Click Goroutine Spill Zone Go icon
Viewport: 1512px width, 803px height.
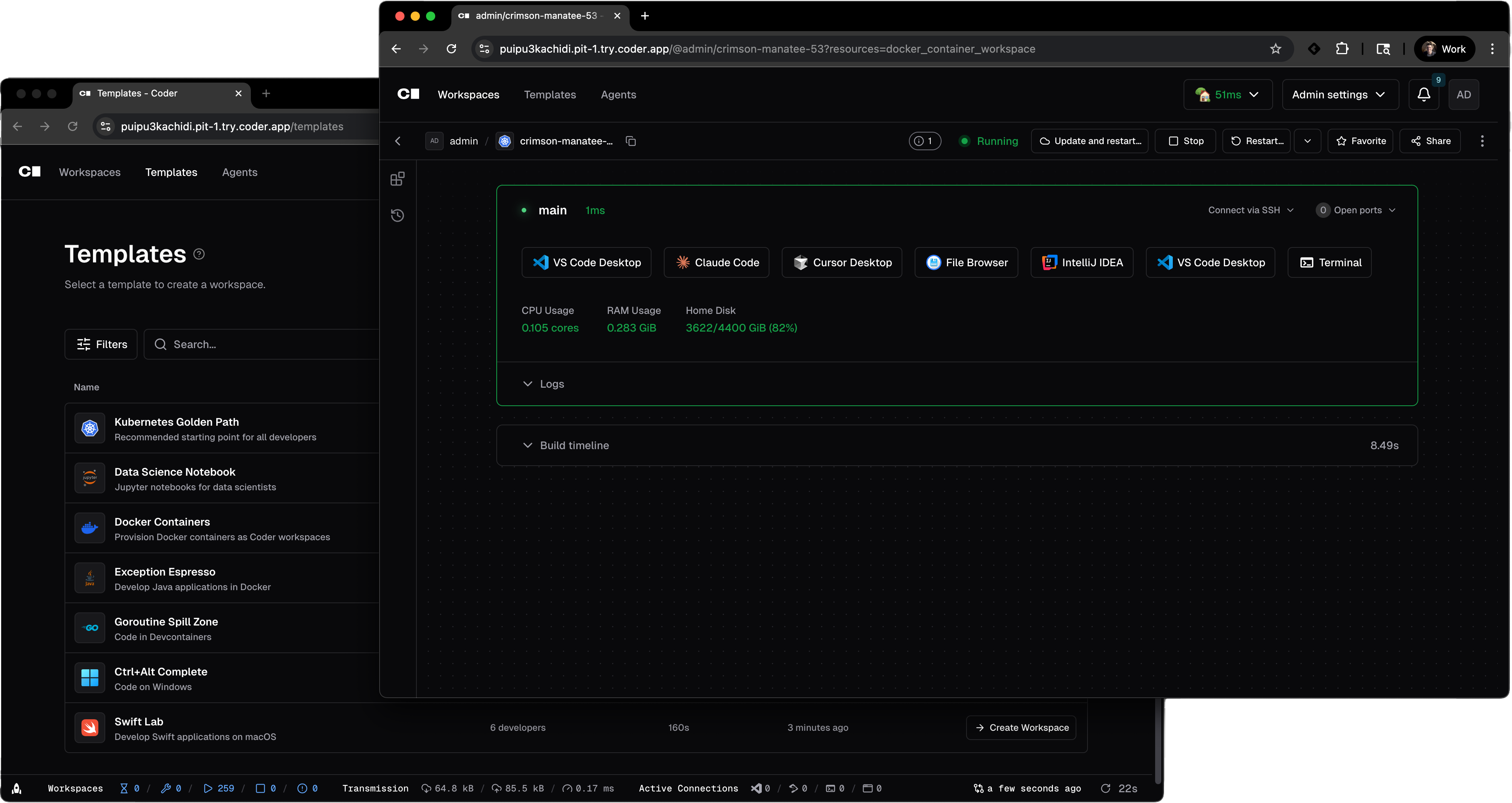(x=89, y=628)
